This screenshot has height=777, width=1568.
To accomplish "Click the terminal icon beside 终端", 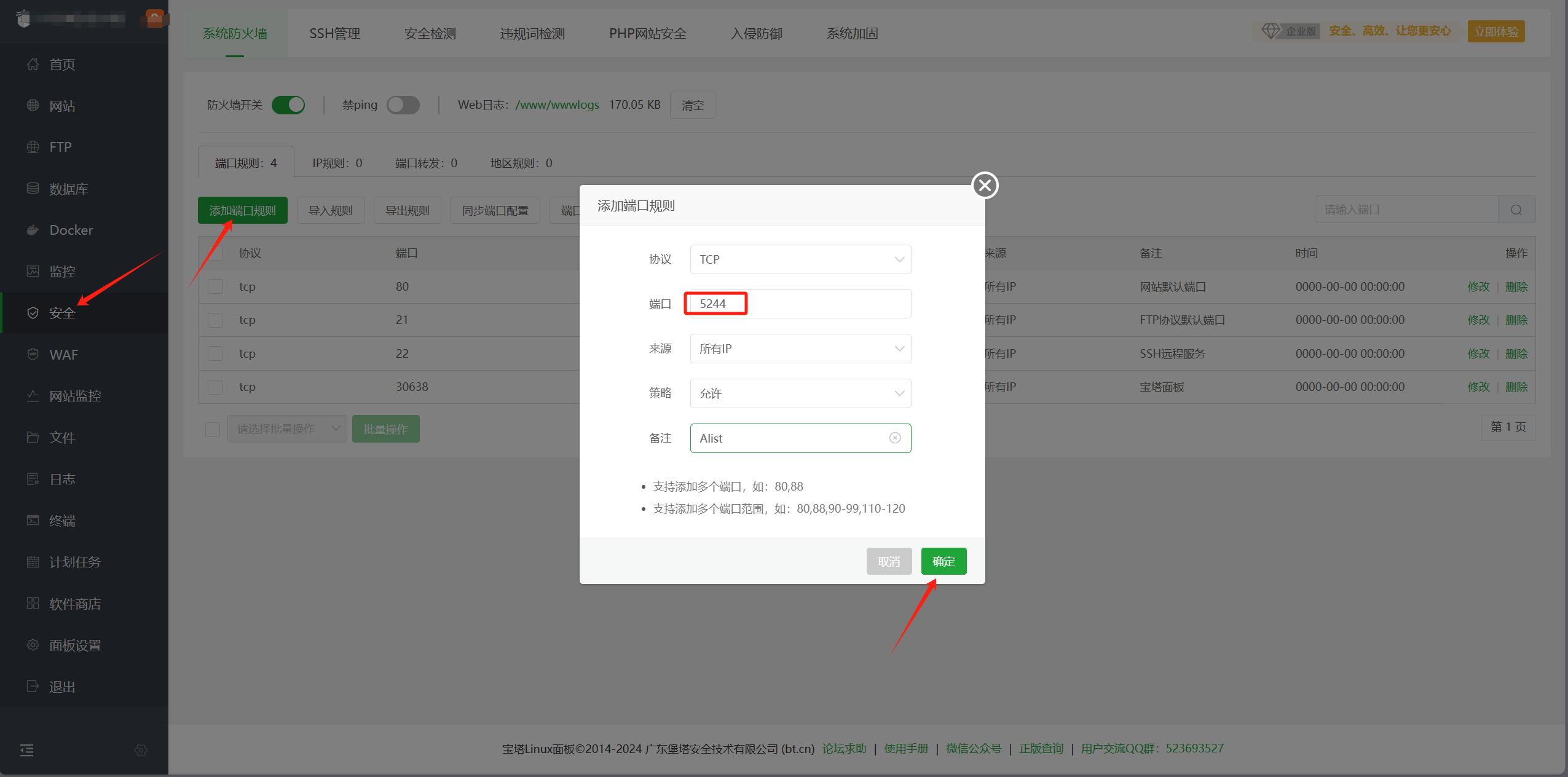I will pyautogui.click(x=33, y=521).
